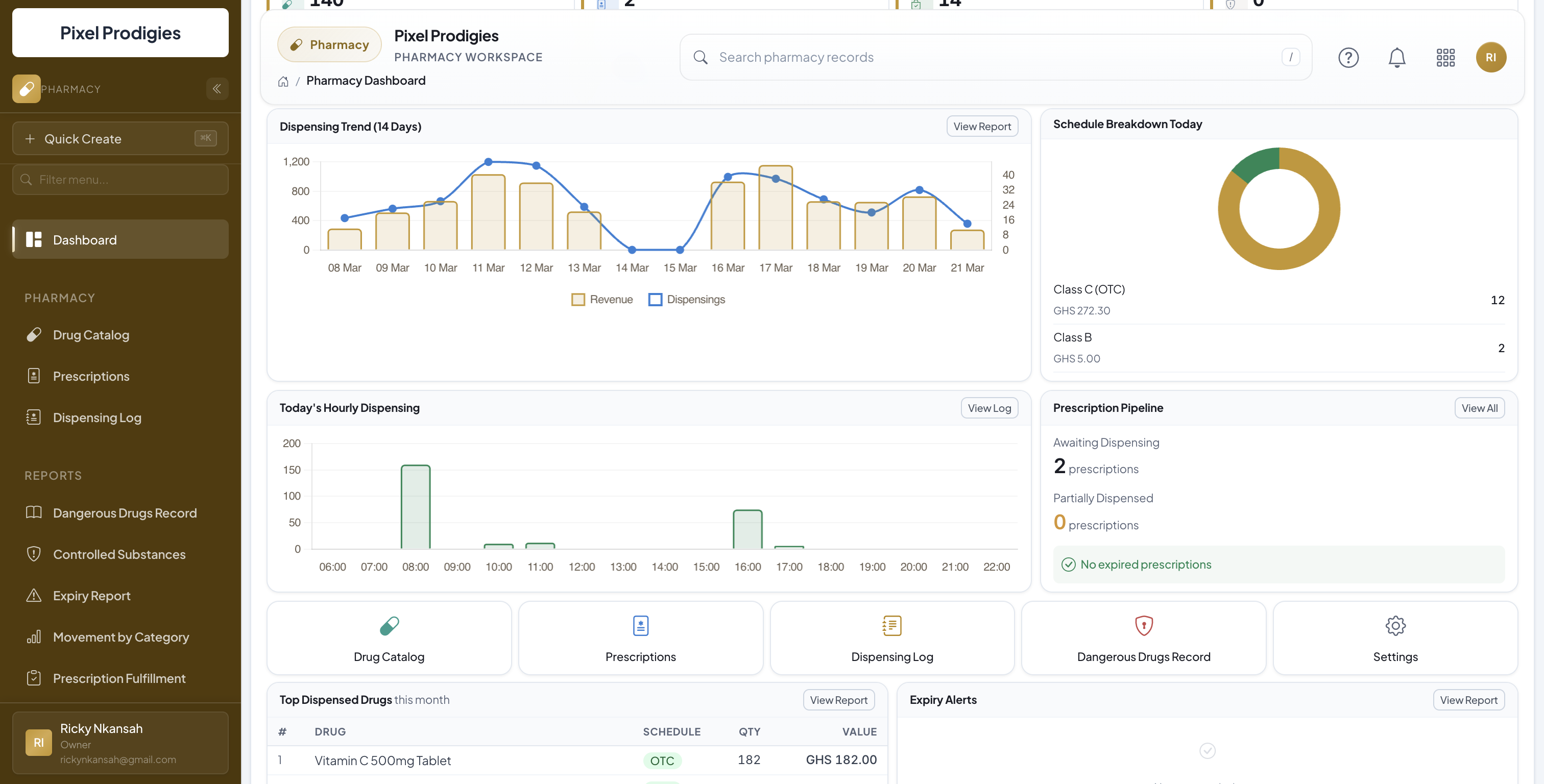Open the help icon in top bar
The height and width of the screenshot is (784, 1544).
click(1348, 57)
